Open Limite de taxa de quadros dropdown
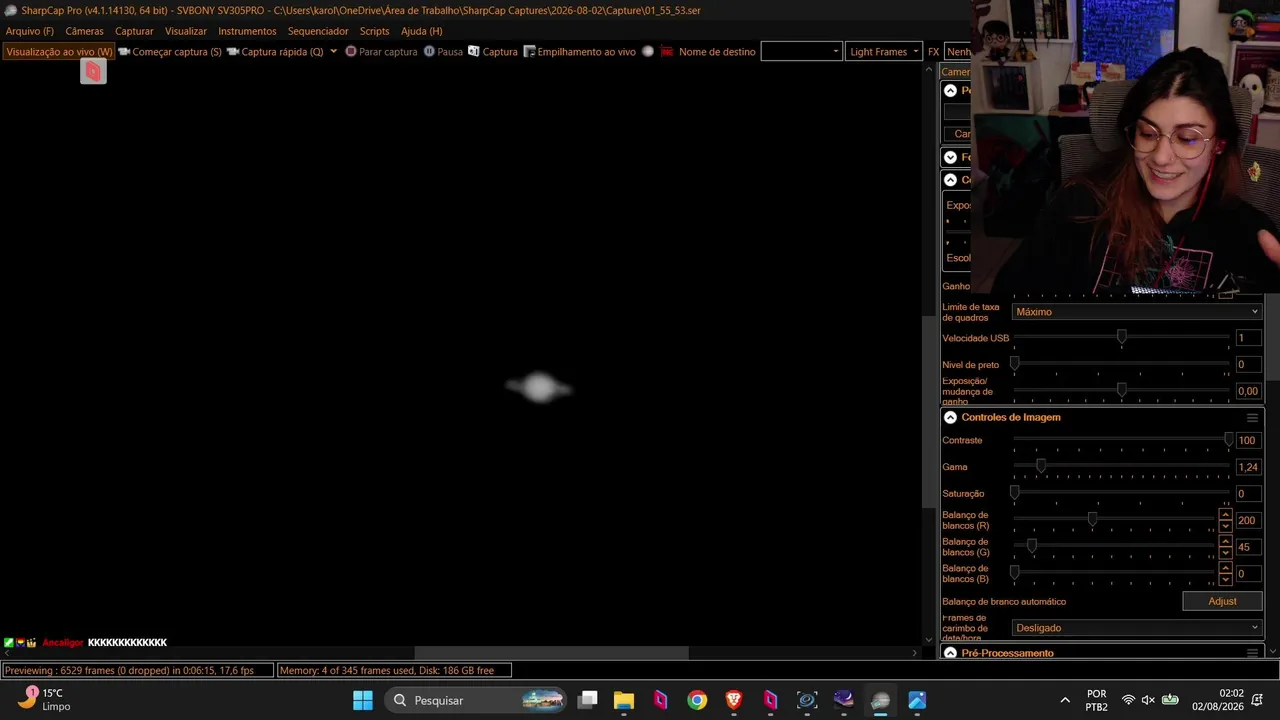This screenshot has width=1280, height=720. point(1137,312)
